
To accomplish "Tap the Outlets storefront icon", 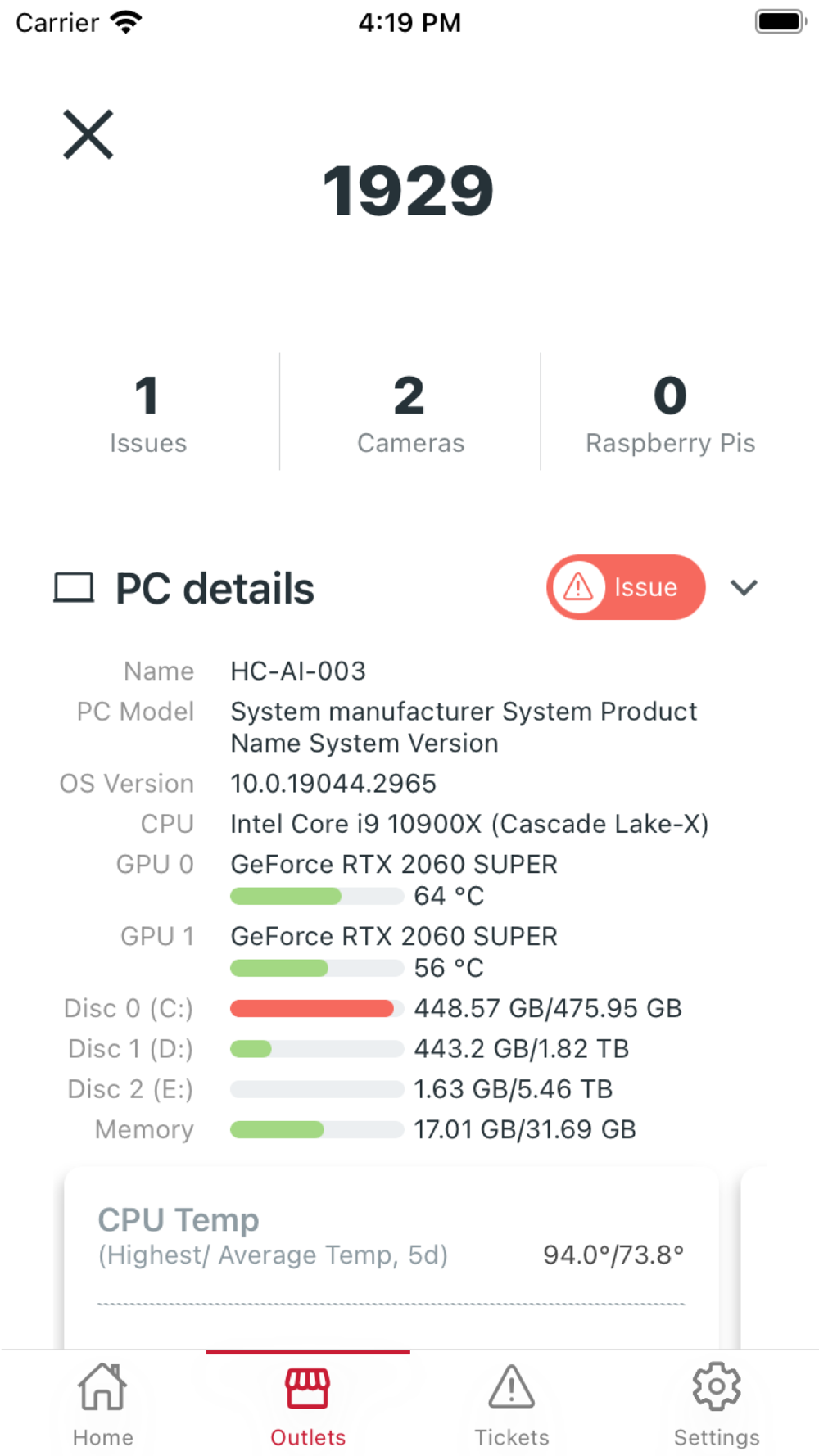I will tap(308, 1389).
